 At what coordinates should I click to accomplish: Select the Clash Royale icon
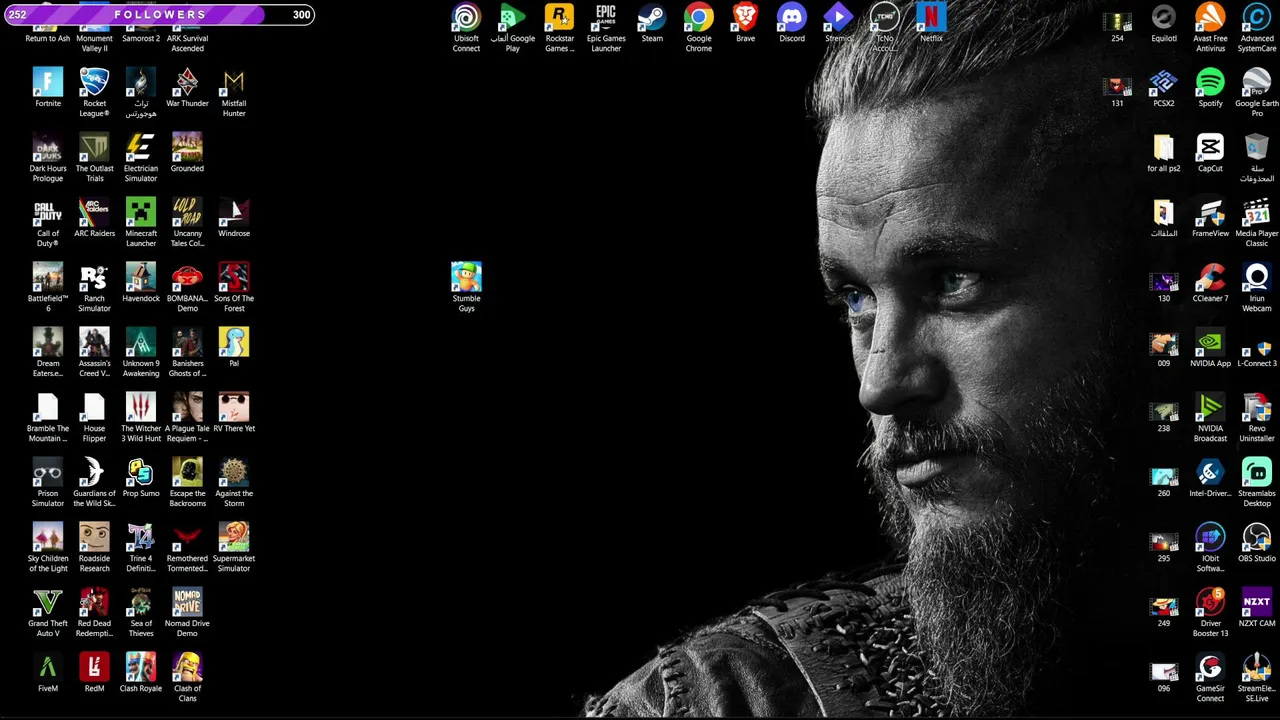pos(141,667)
